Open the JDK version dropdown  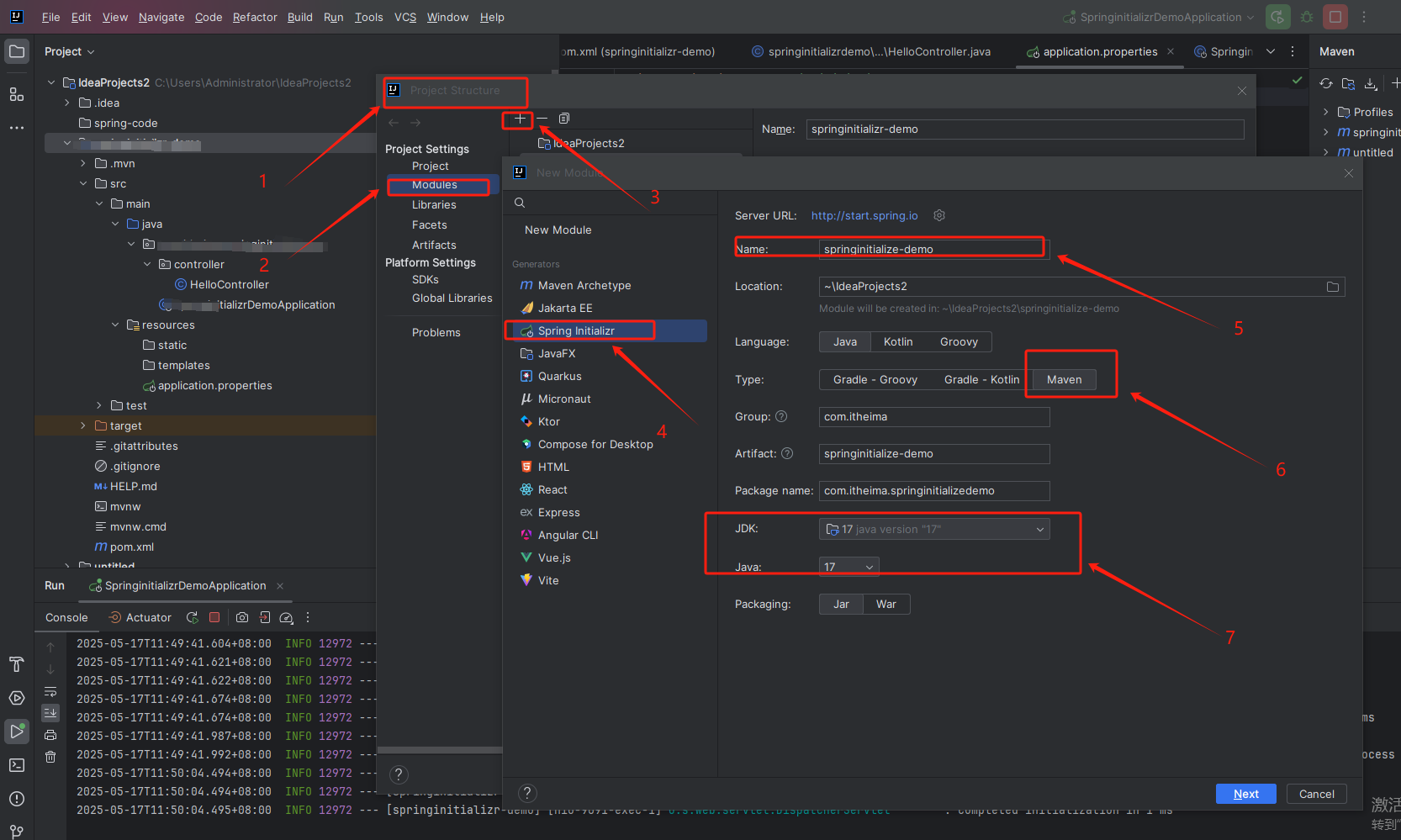click(x=934, y=530)
